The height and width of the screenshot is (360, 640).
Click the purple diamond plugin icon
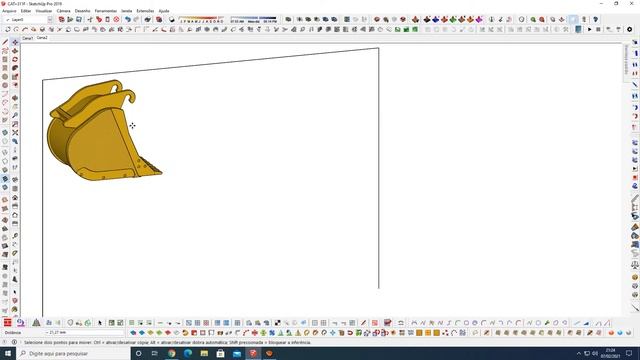[479, 20]
